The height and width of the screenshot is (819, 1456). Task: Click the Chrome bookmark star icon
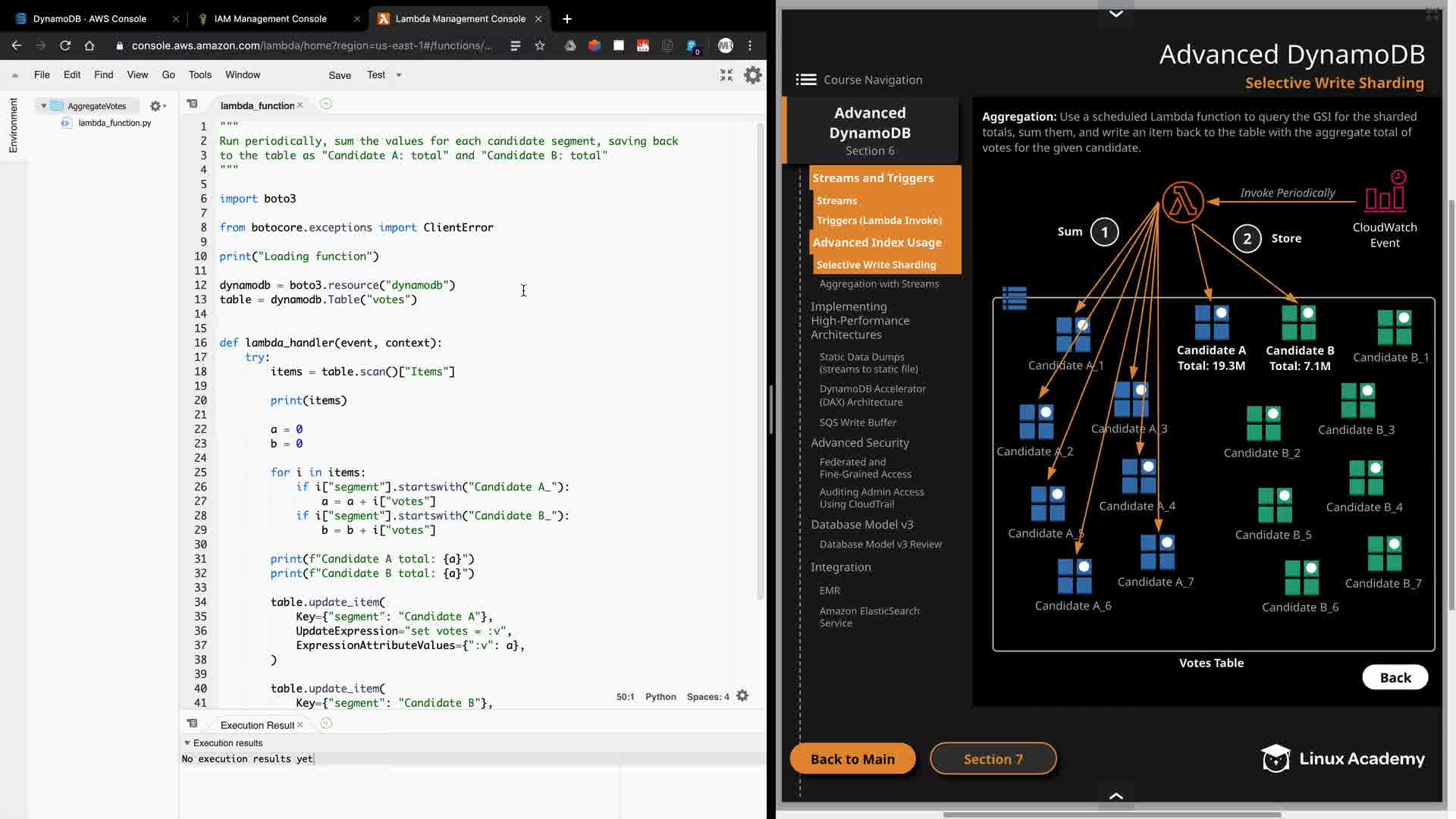point(540,45)
